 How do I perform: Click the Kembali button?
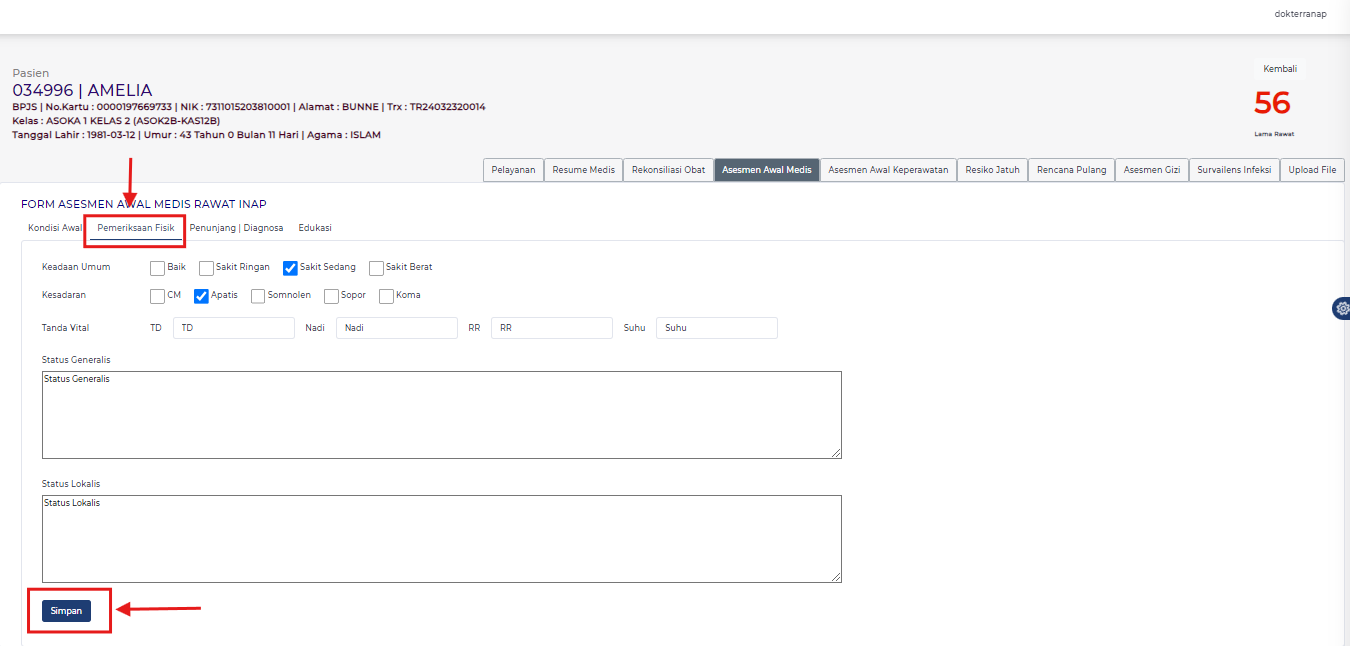click(x=1279, y=68)
